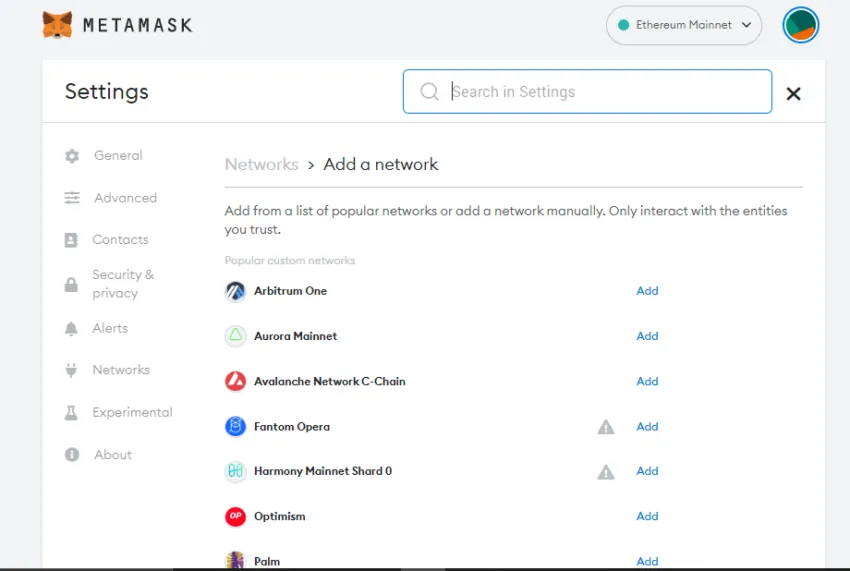
Task: Close the Settings page with X
Action: click(793, 94)
